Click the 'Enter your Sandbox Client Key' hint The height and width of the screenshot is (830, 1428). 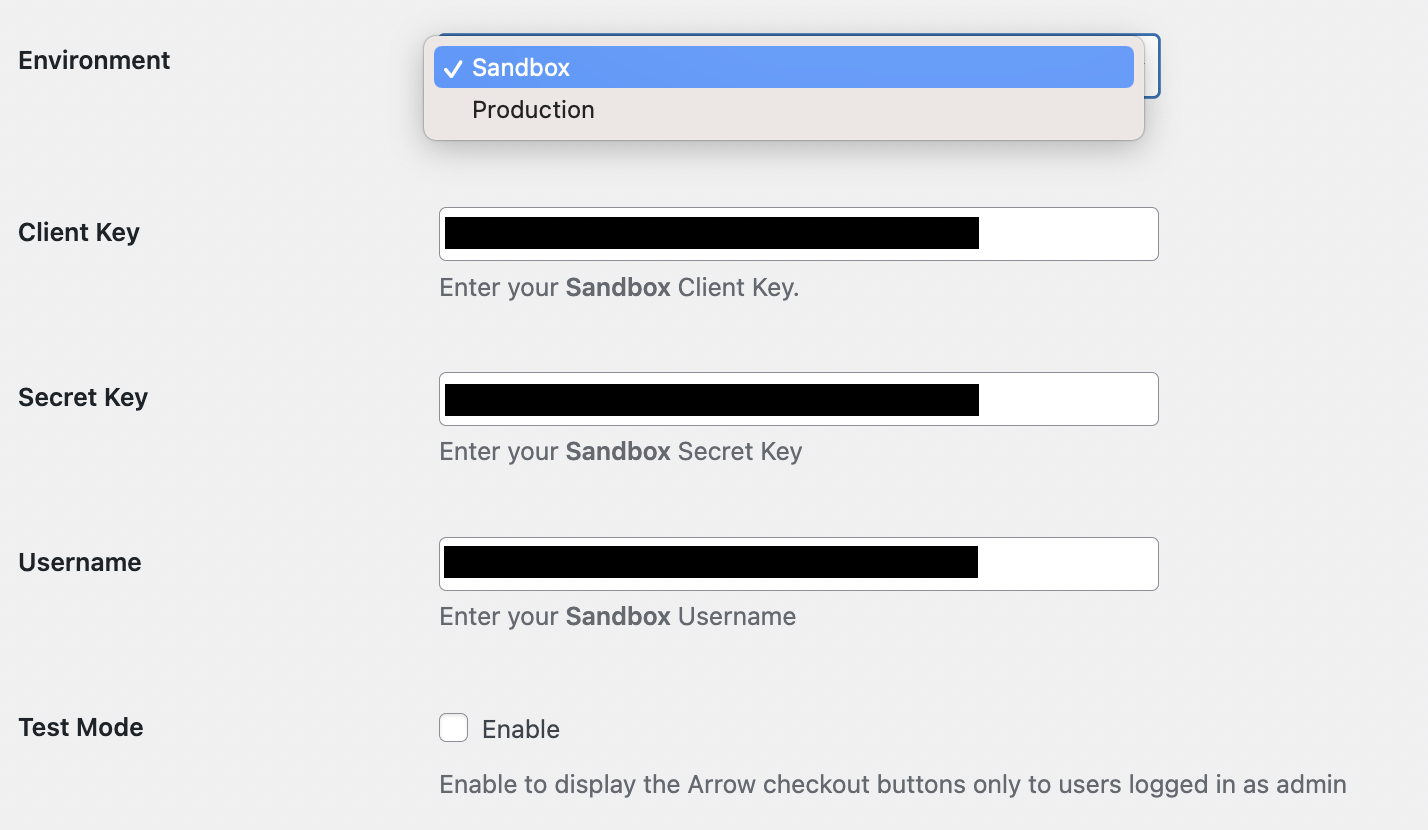[619, 288]
